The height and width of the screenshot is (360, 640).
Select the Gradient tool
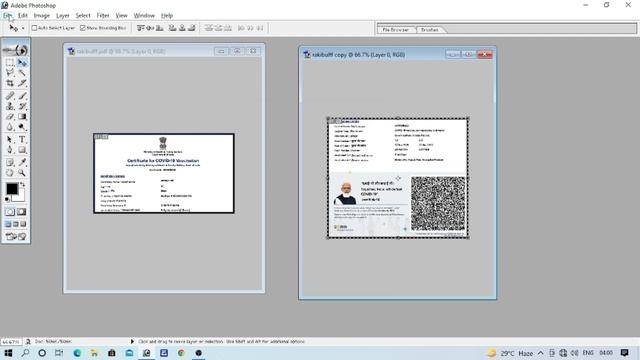coord(22,117)
